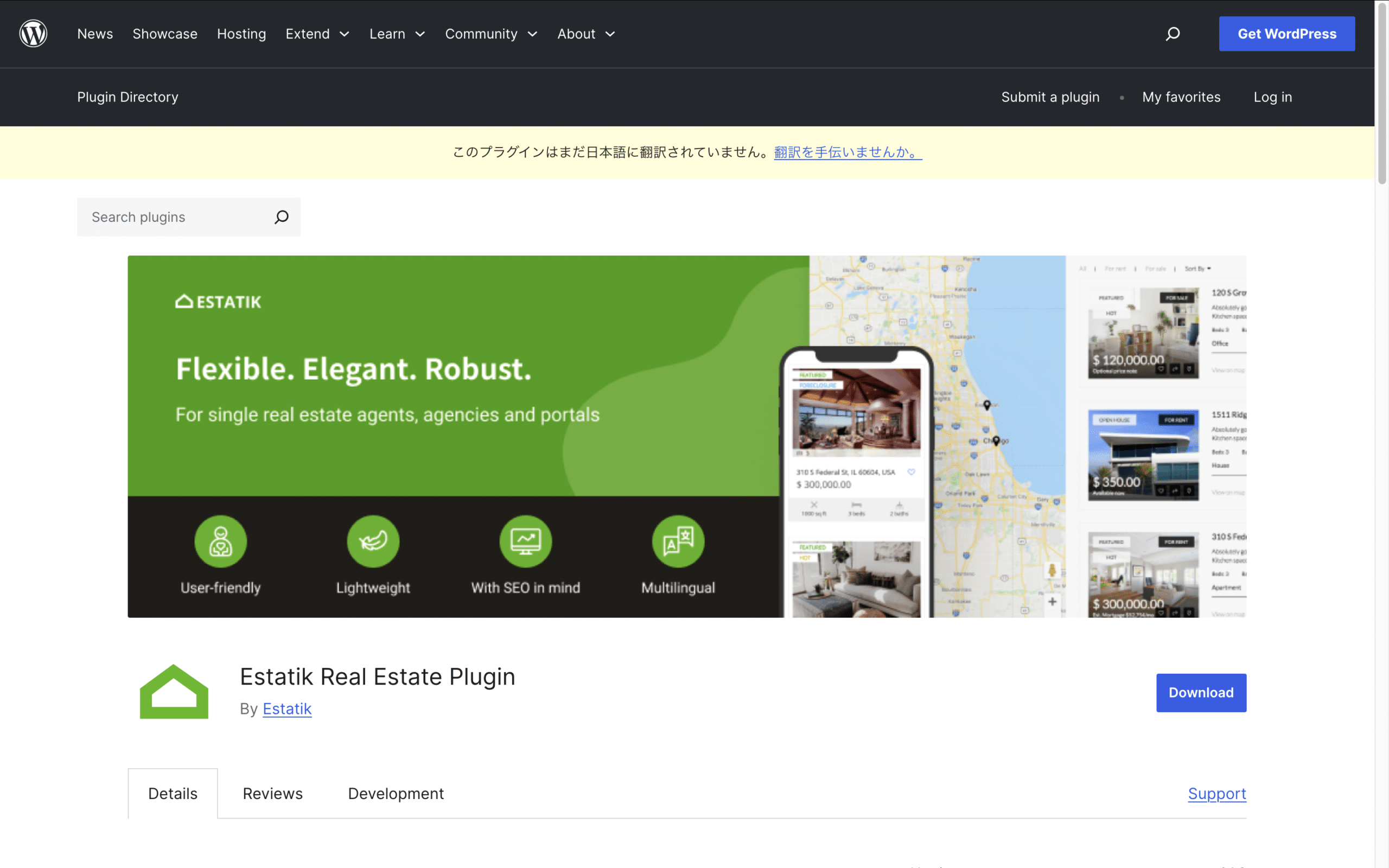Open the Showcase menu item
Screen dimensions: 1389x868
[x=165, y=34]
